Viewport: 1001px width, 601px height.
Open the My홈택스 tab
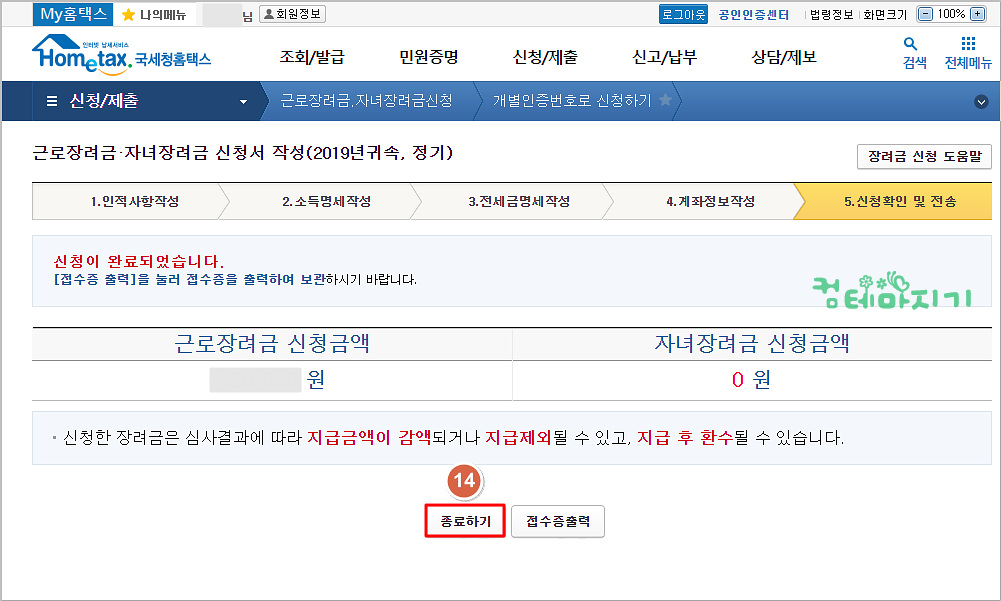(73, 14)
